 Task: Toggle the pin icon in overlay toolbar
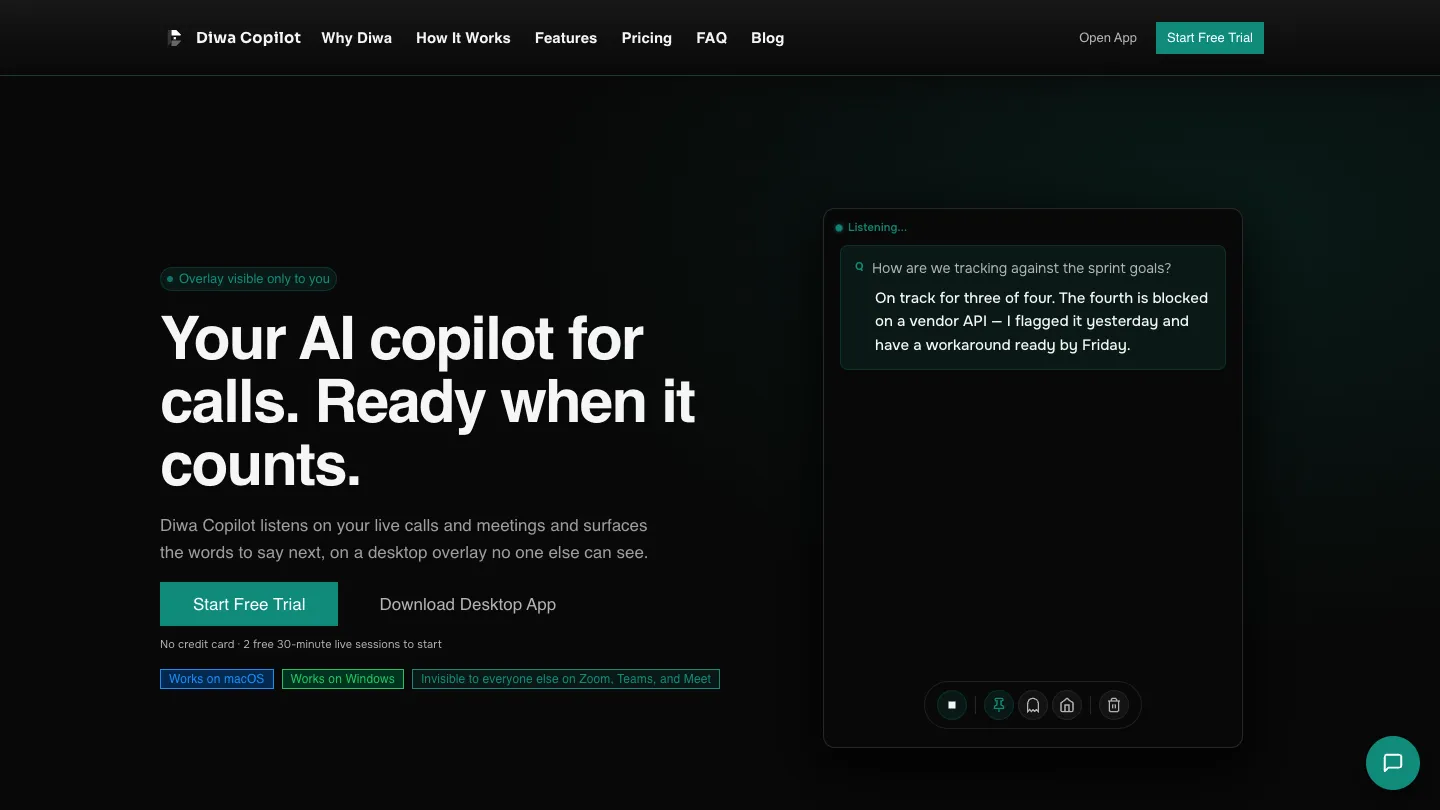998,705
